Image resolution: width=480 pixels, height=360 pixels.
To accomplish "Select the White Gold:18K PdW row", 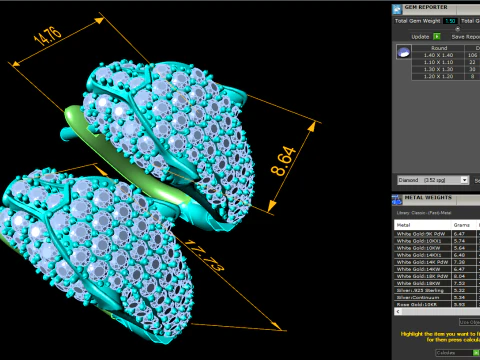I will click(x=437, y=276).
